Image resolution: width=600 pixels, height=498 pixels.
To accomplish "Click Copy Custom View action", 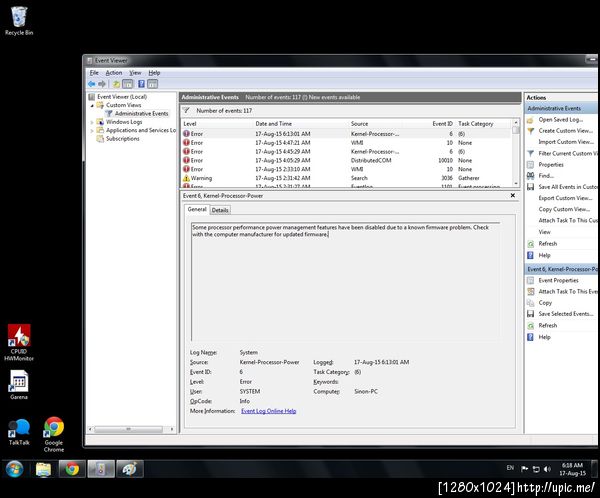I will [x=564, y=209].
